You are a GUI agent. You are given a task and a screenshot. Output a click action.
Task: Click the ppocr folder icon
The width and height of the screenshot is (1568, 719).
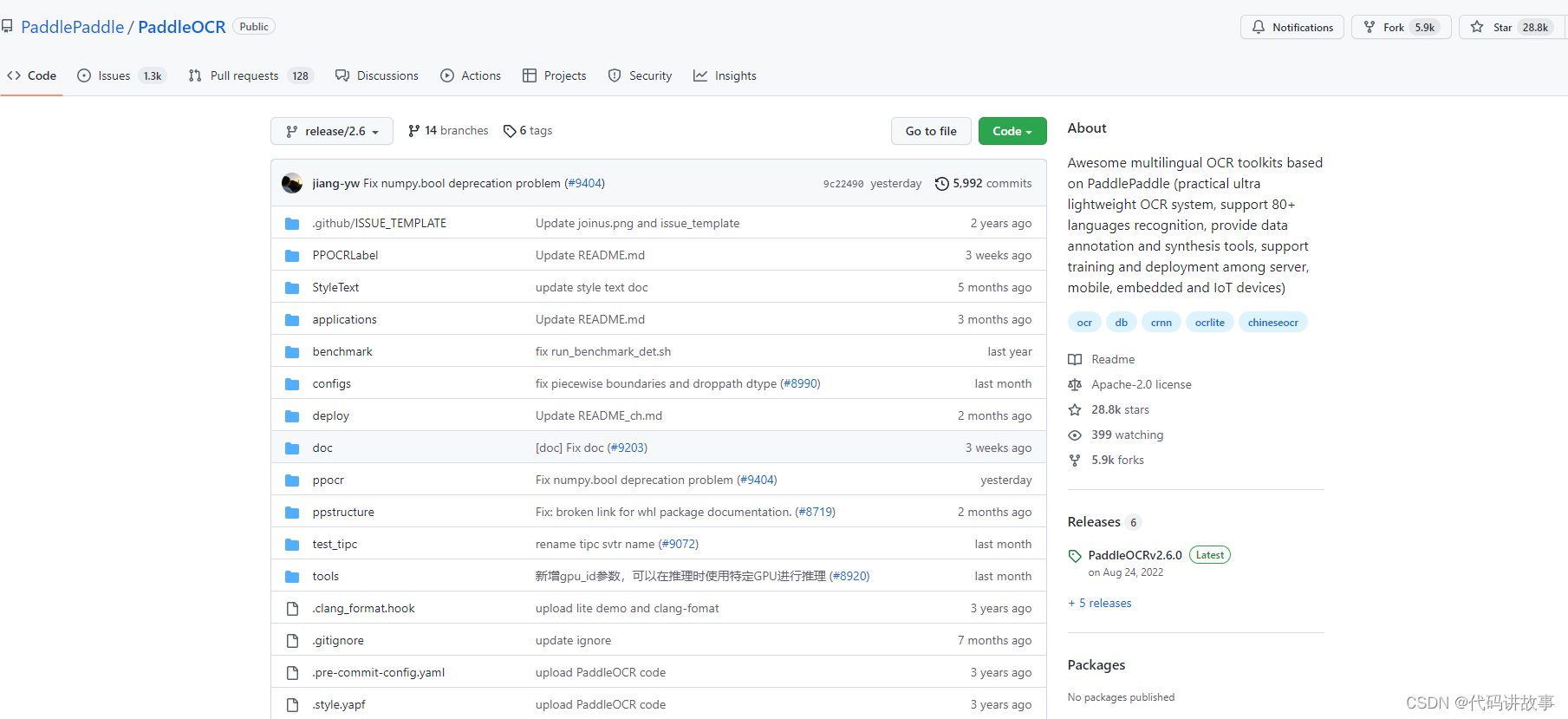(x=292, y=480)
